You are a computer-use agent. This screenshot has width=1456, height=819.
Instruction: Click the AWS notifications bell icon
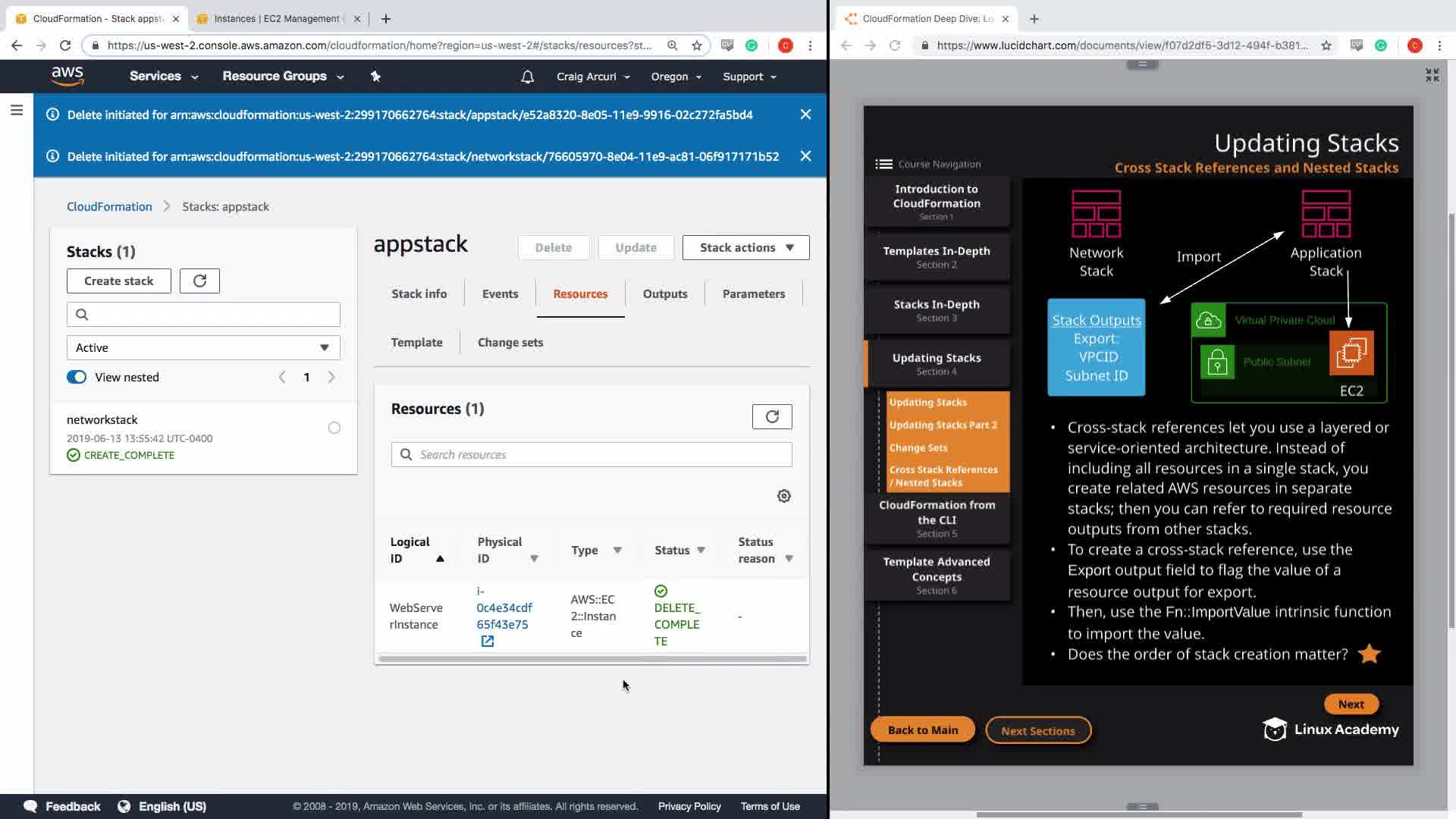[x=527, y=77]
